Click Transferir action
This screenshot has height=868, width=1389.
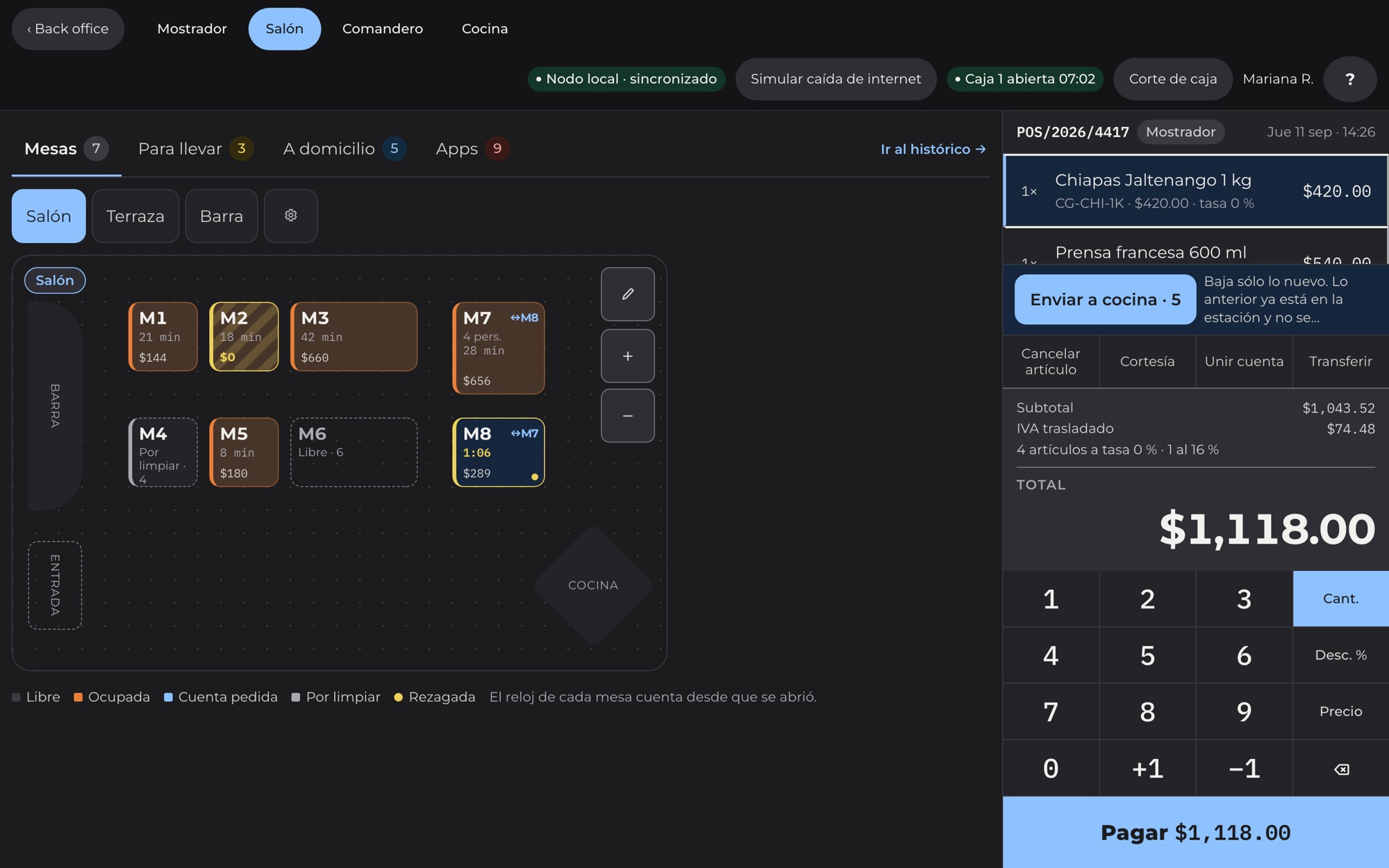point(1340,362)
